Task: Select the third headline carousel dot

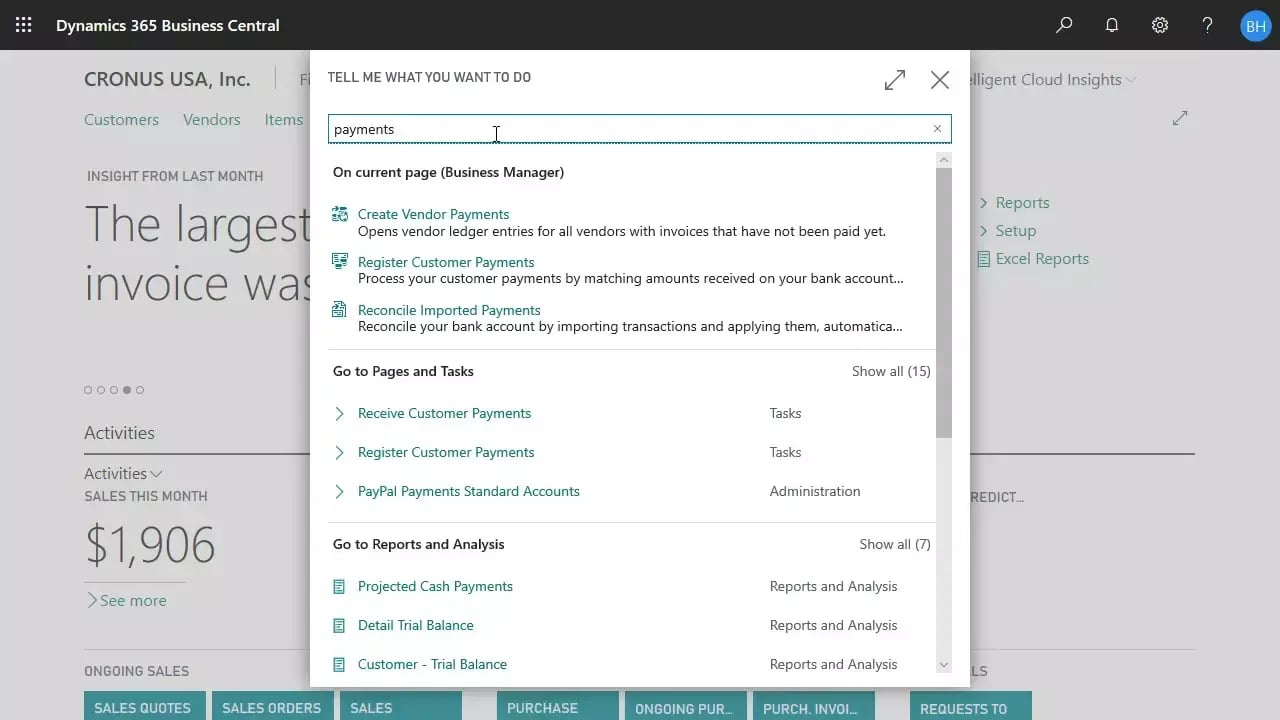Action: pos(114,390)
